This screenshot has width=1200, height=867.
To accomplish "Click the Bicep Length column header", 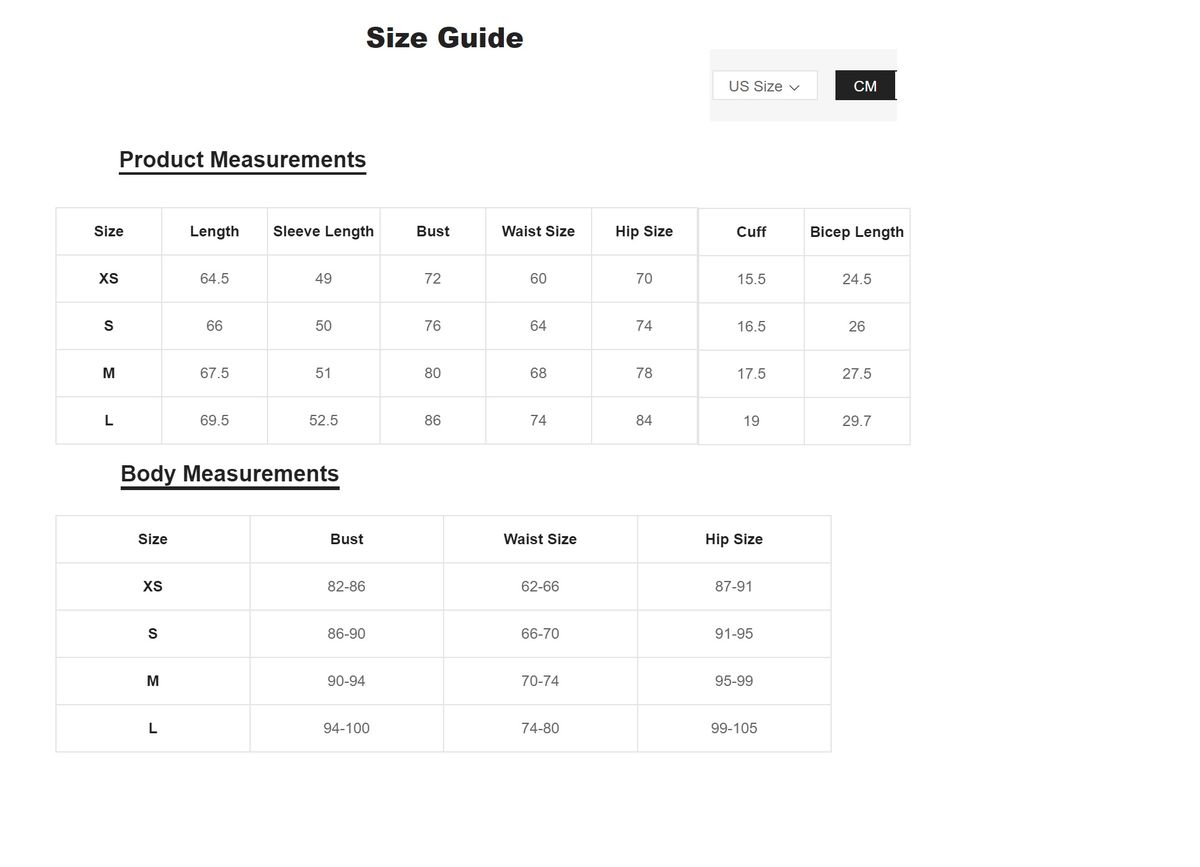I will click(x=856, y=232).
